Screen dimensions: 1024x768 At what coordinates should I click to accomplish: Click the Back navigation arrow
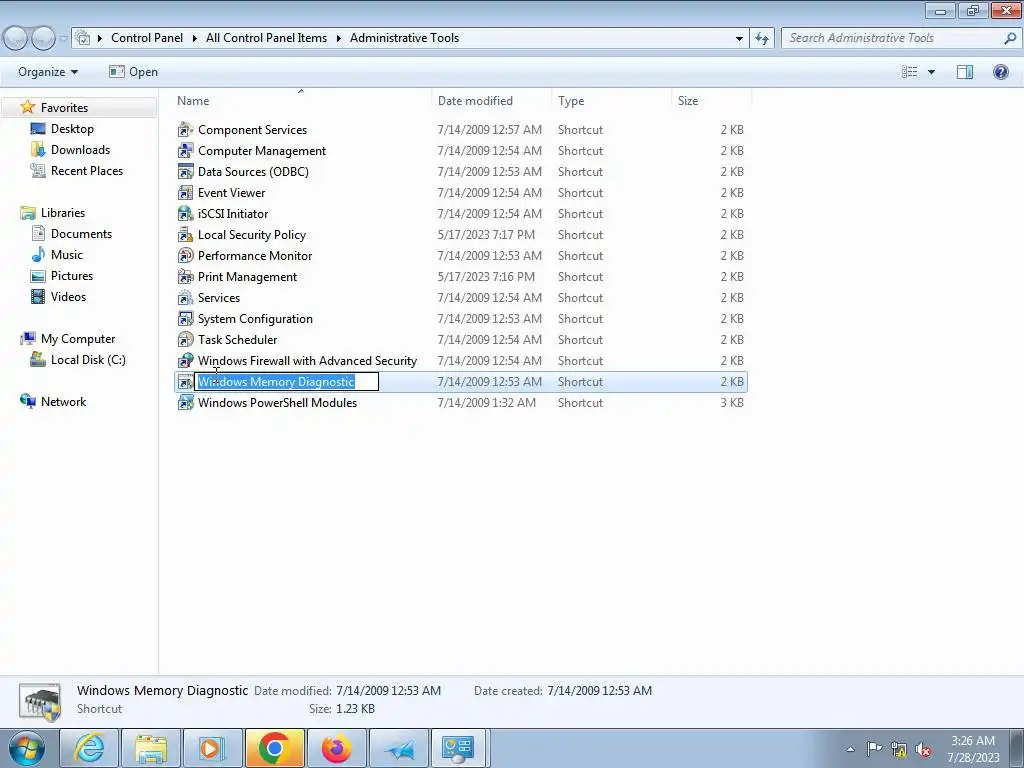[x=16, y=39]
